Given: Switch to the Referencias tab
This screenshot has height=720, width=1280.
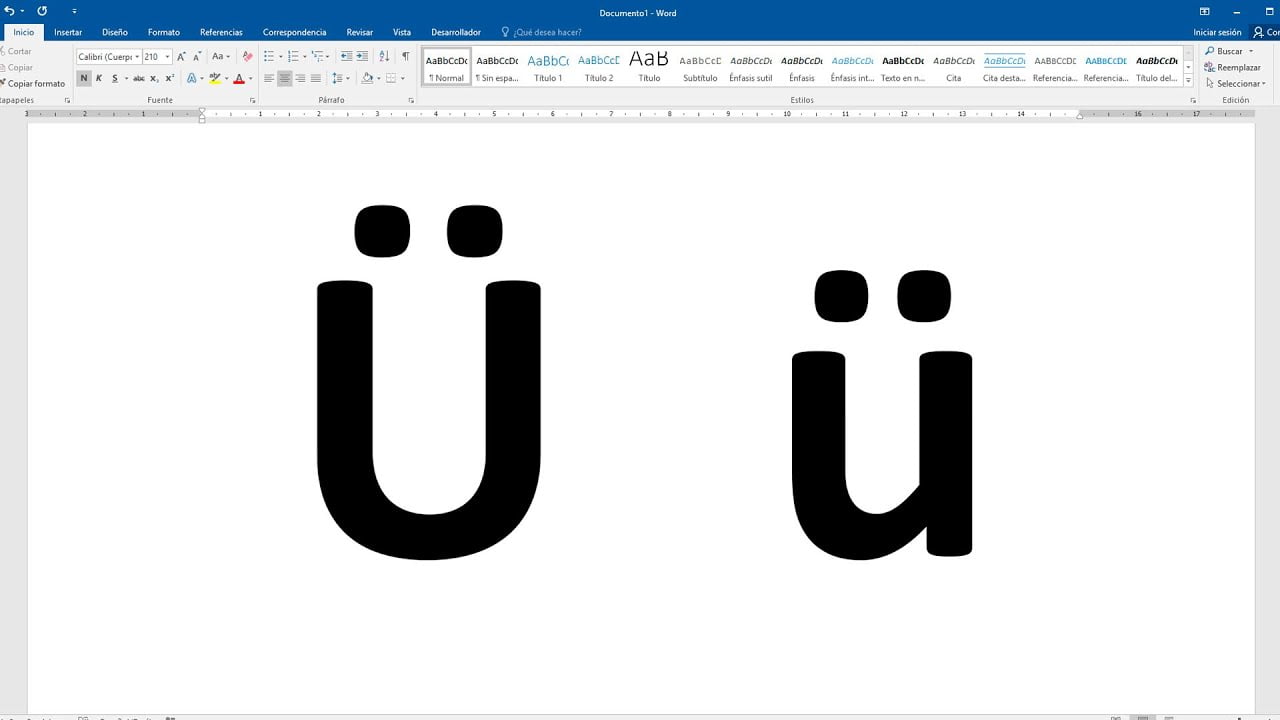Looking at the screenshot, I should click(x=221, y=32).
